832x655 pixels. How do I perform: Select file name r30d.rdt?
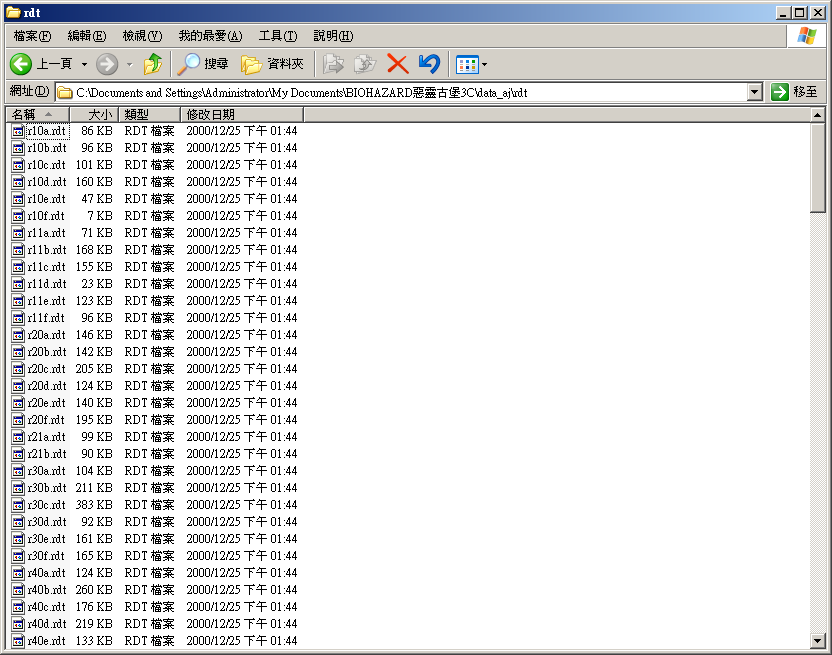(x=47, y=522)
